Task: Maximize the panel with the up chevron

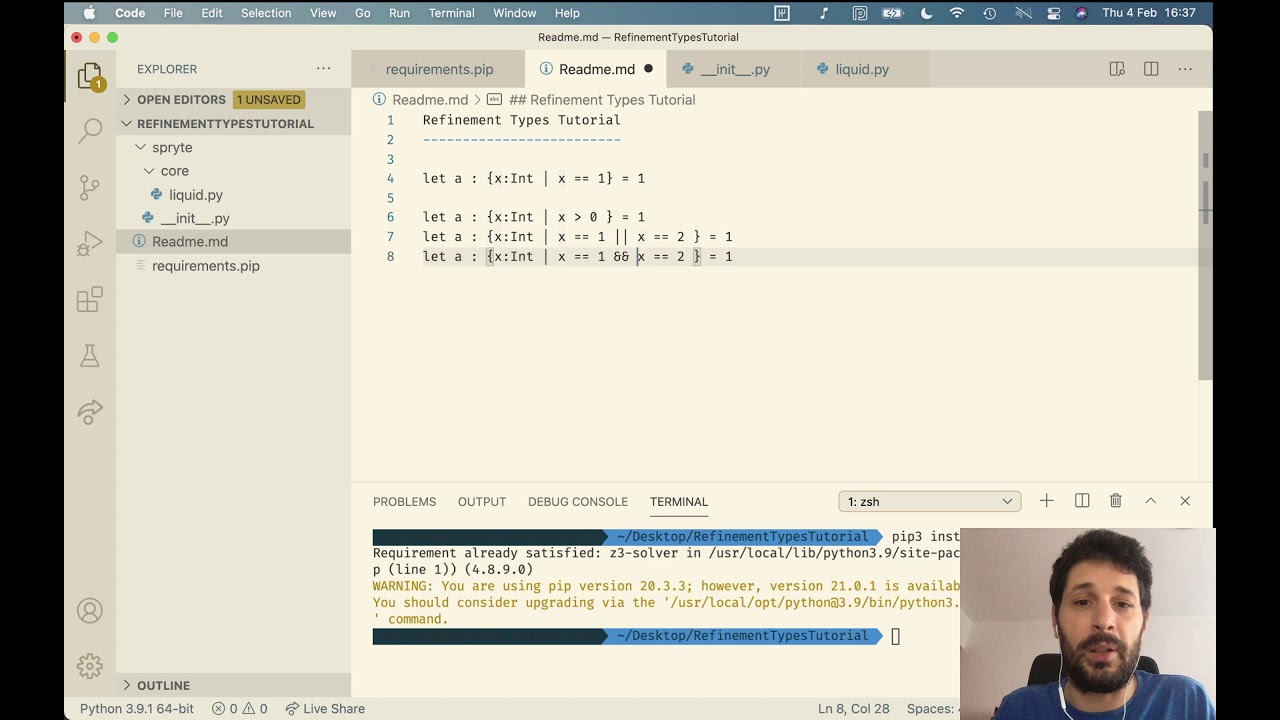Action: pos(1151,501)
